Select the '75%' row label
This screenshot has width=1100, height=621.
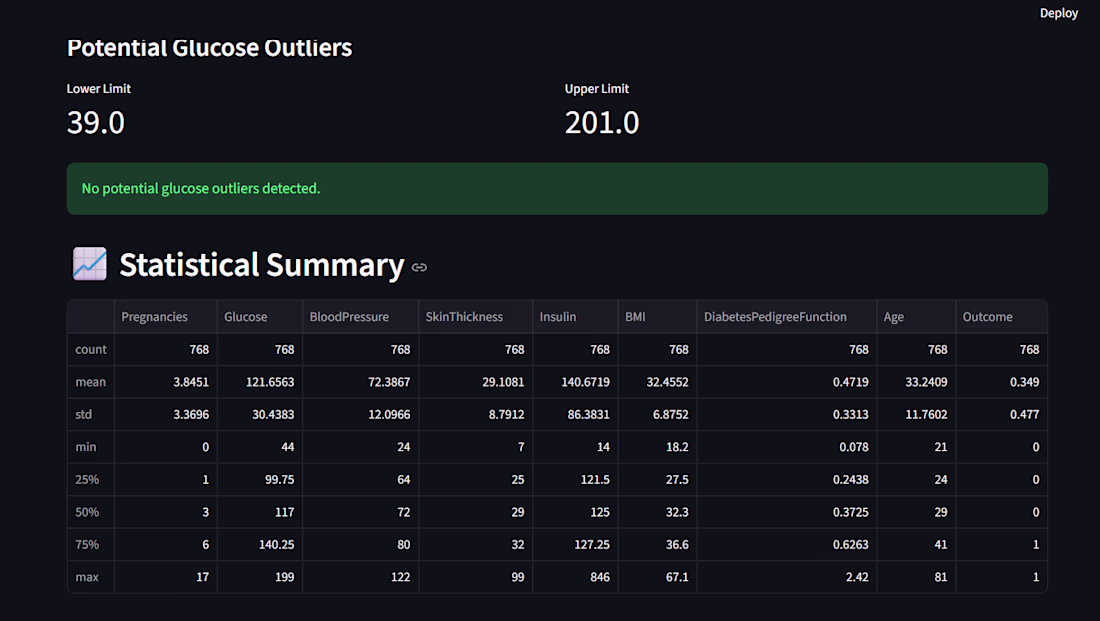[90, 545]
